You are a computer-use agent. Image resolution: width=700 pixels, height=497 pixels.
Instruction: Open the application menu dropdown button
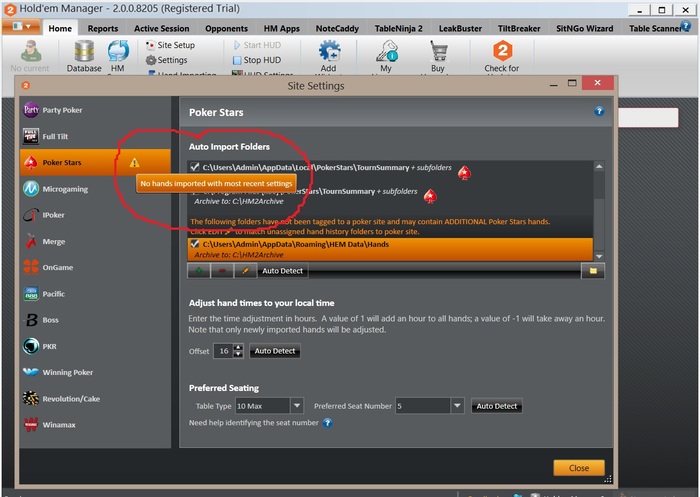(21, 27)
